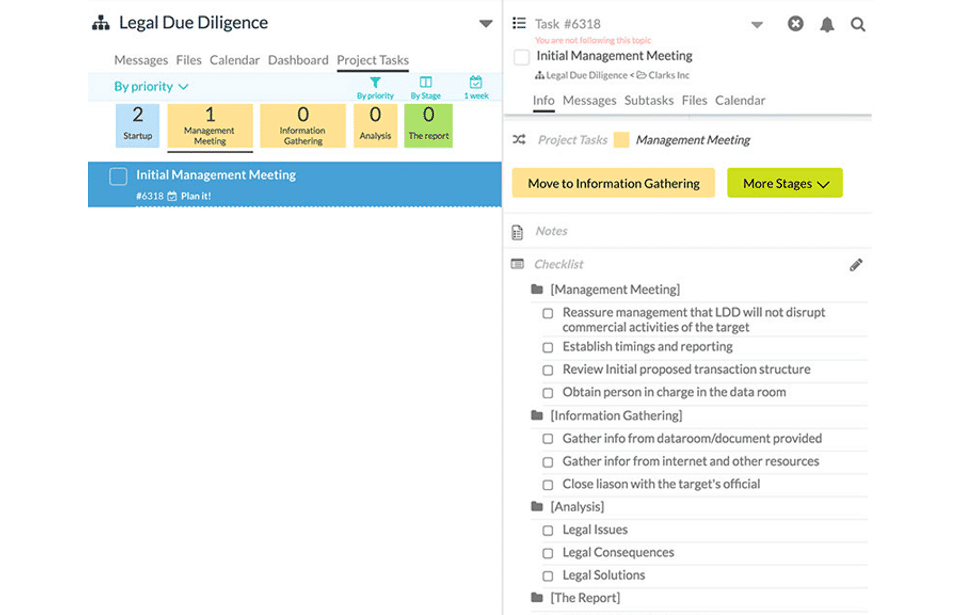Screen dimensions: 960x615
Task: Click the Legal Due Diligence project hierarchy icon
Action: click(x=100, y=23)
